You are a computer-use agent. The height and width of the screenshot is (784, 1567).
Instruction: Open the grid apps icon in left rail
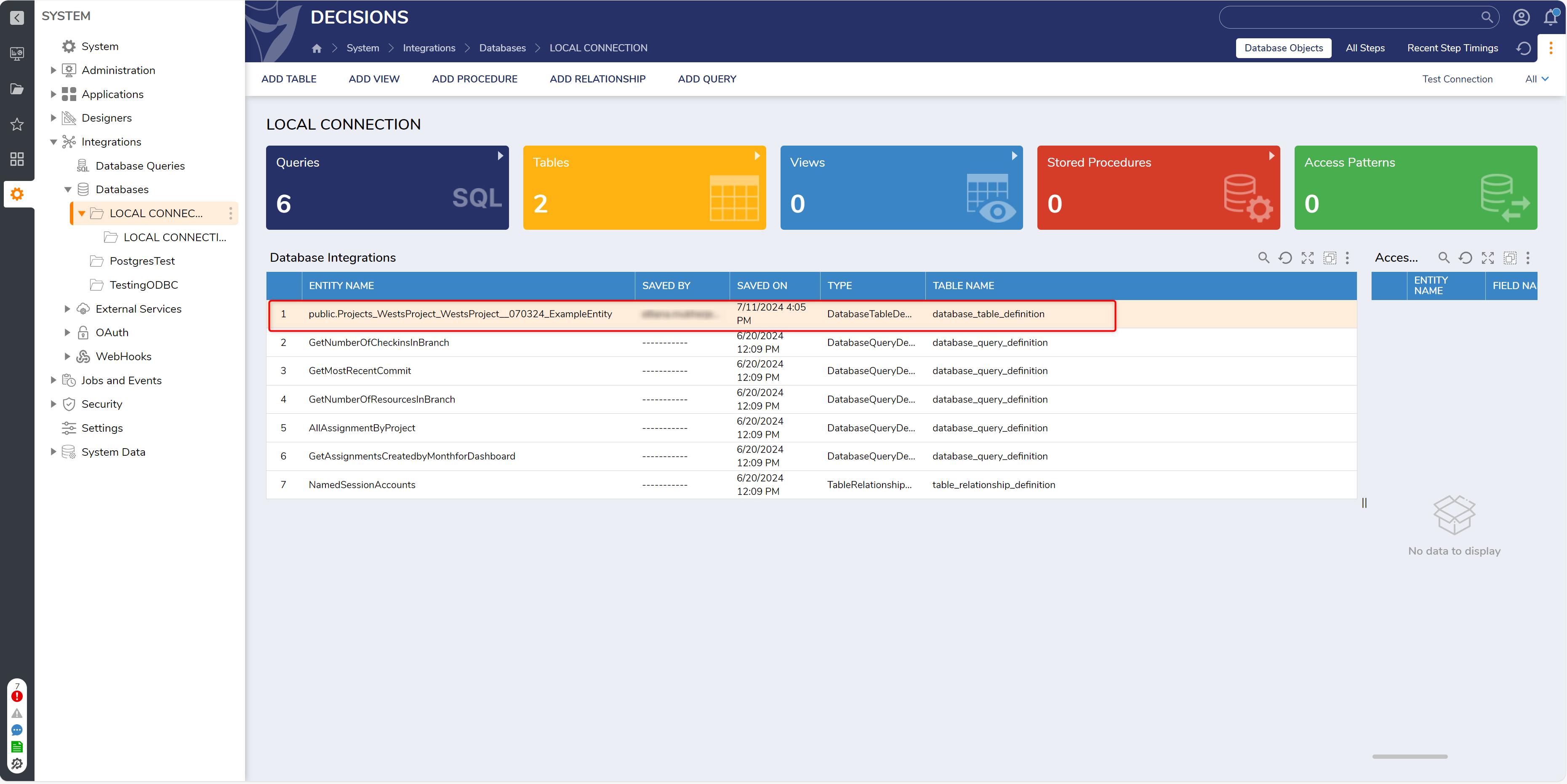[x=17, y=159]
